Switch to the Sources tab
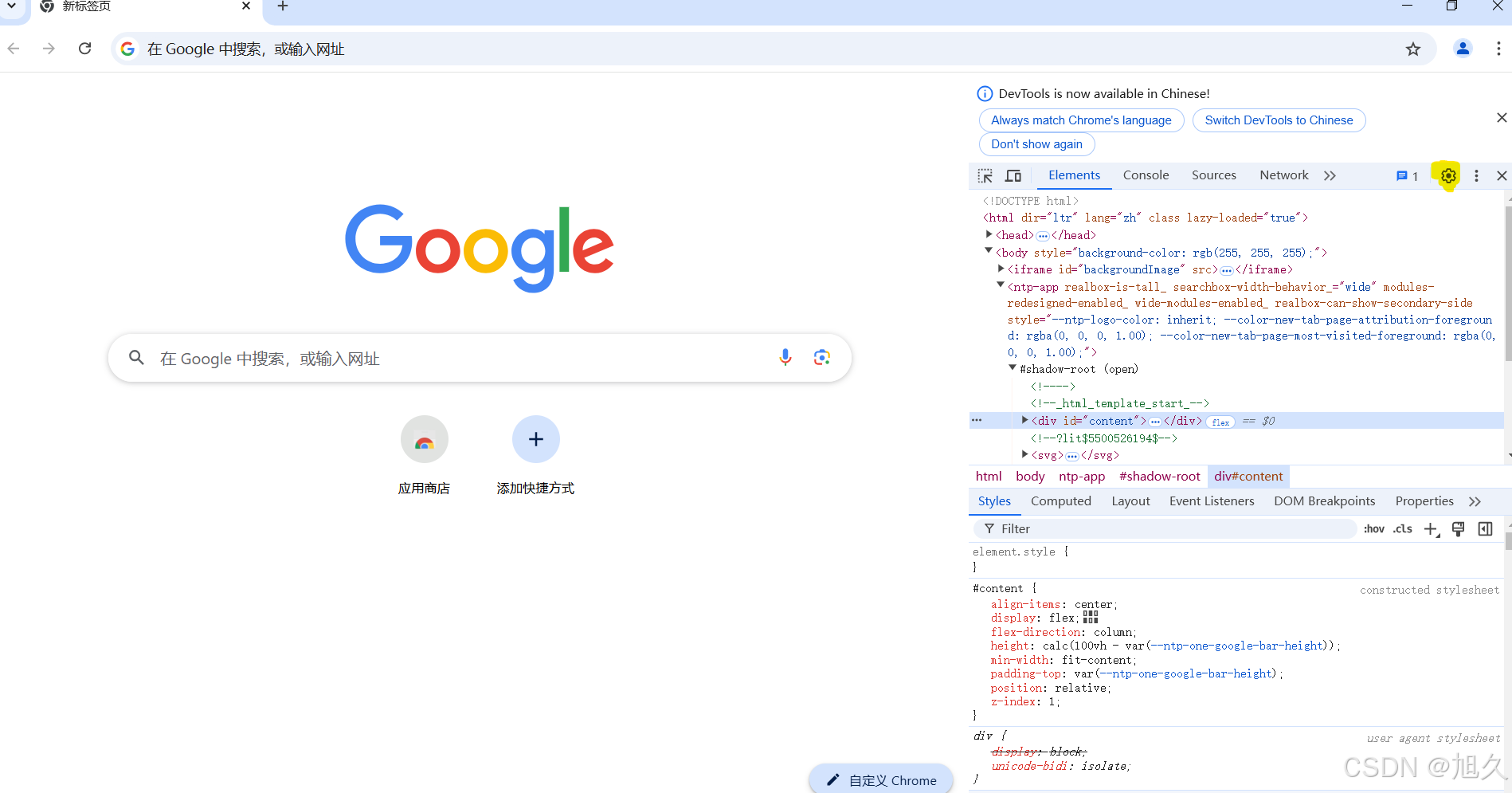 [x=1213, y=175]
